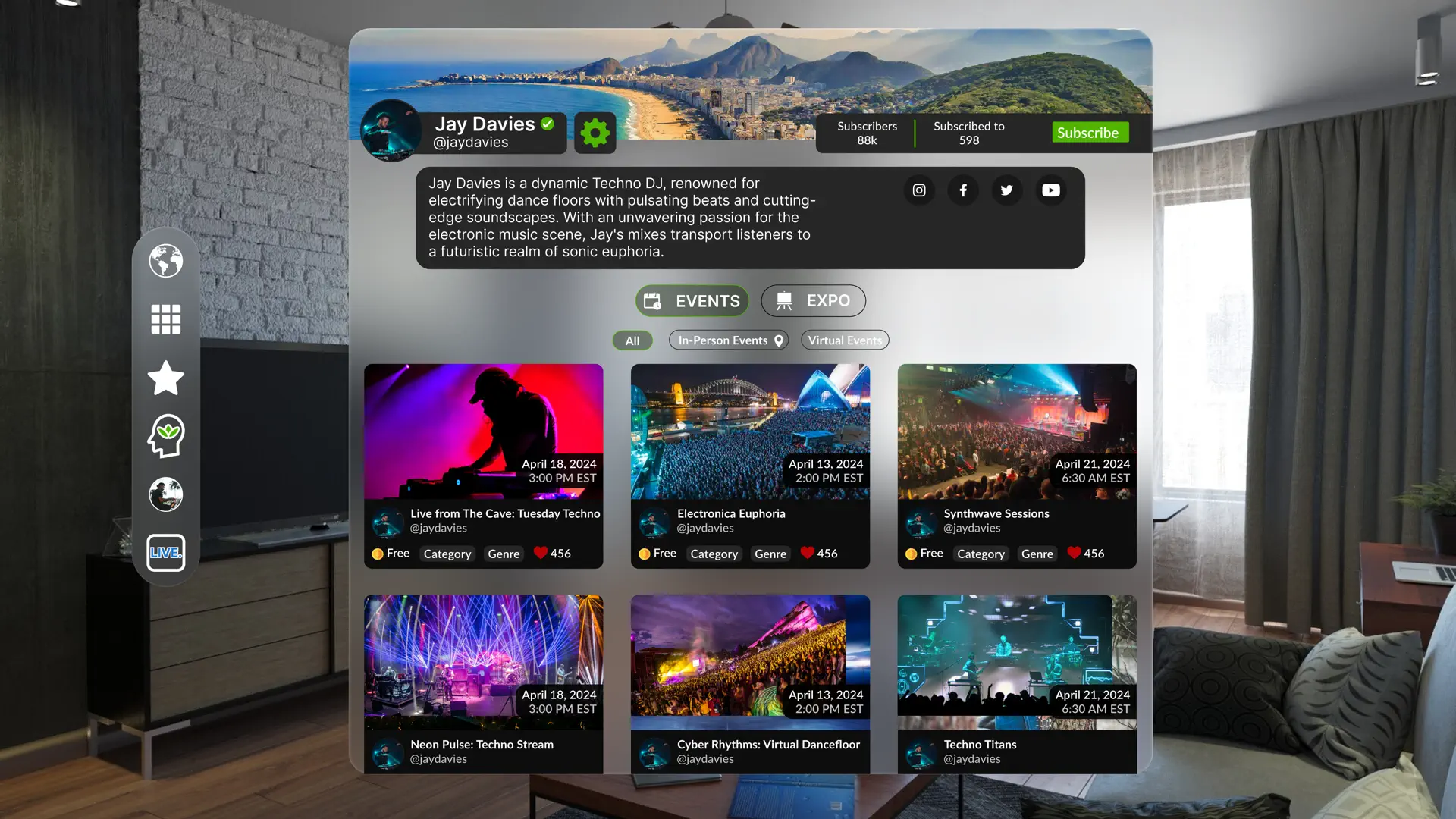Click the green Subscribe button

point(1090,133)
